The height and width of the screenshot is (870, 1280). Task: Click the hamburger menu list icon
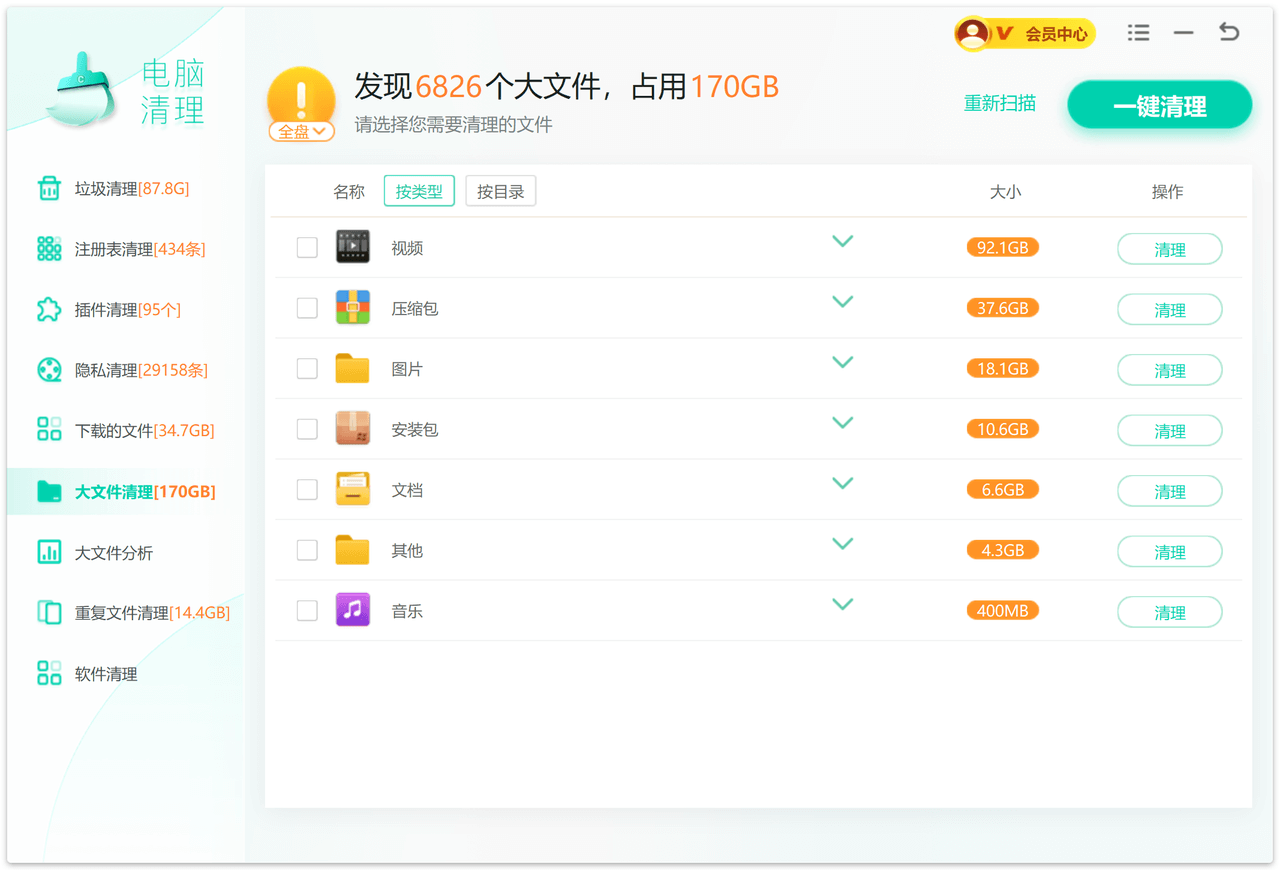pyautogui.click(x=1138, y=33)
